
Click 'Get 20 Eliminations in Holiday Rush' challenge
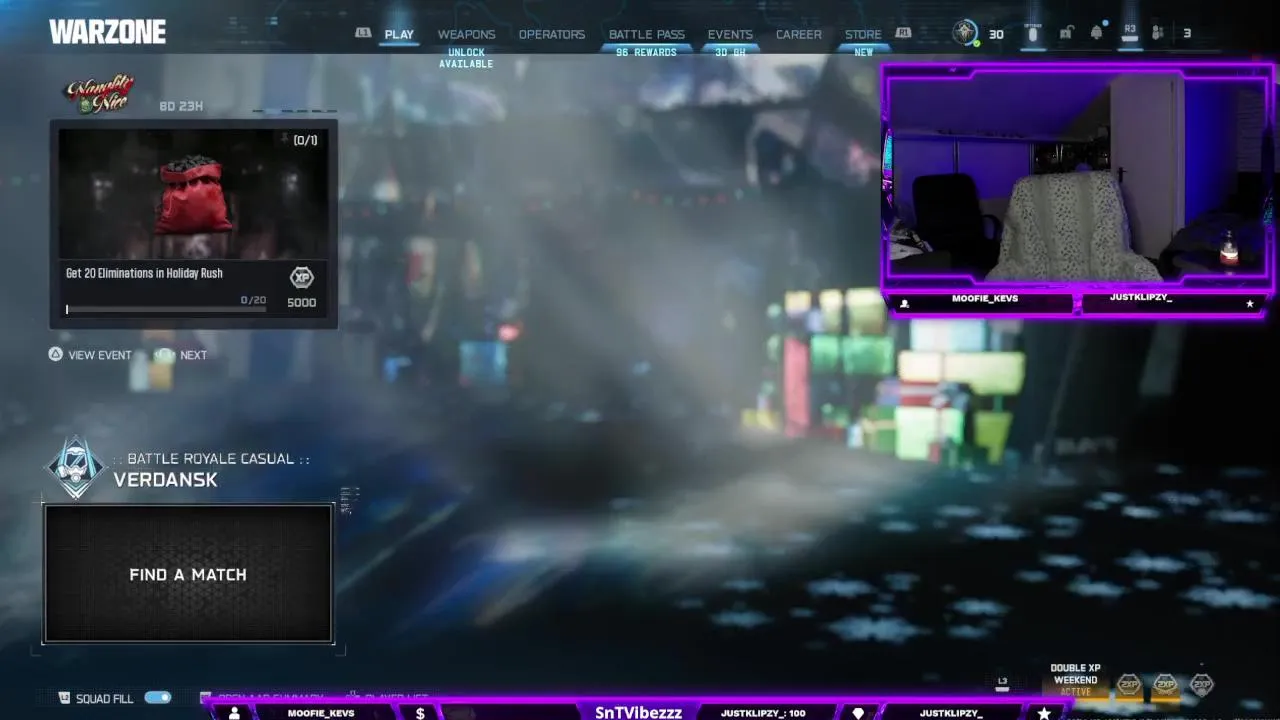point(144,273)
